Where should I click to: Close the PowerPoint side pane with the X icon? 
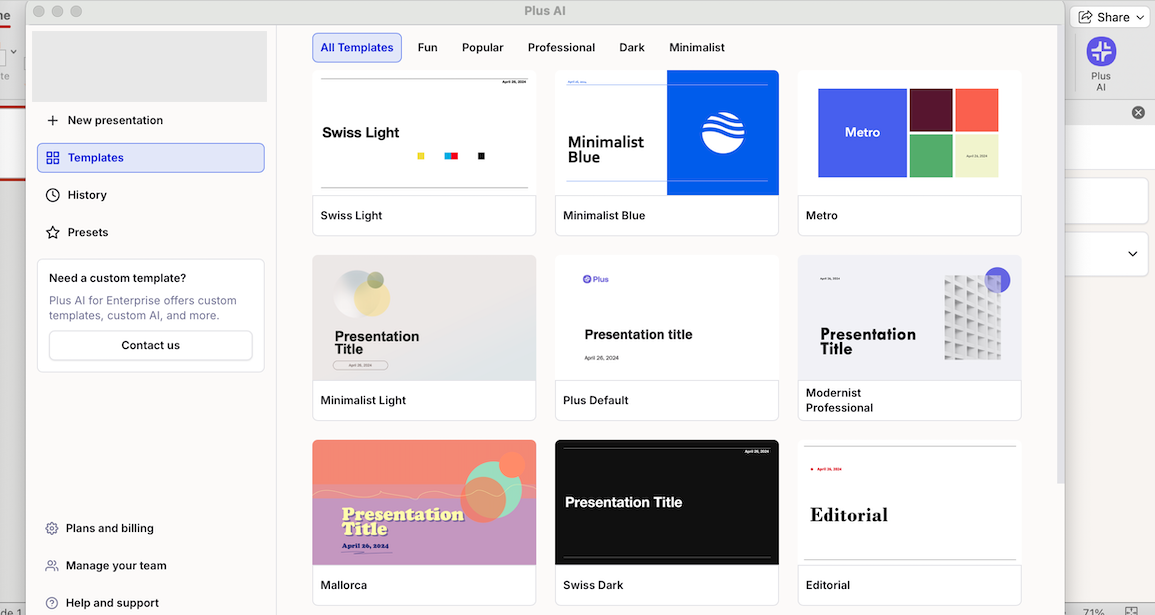(x=1138, y=112)
